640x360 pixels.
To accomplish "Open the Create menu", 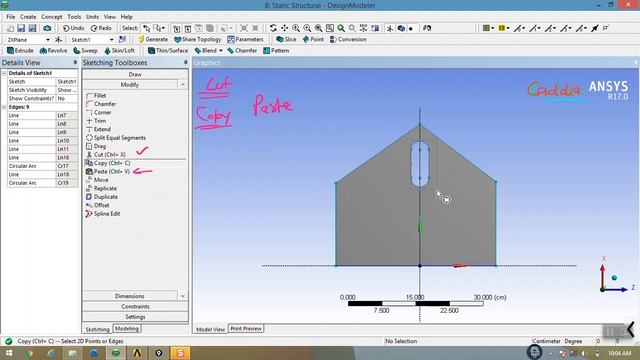I will (x=28, y=17).
